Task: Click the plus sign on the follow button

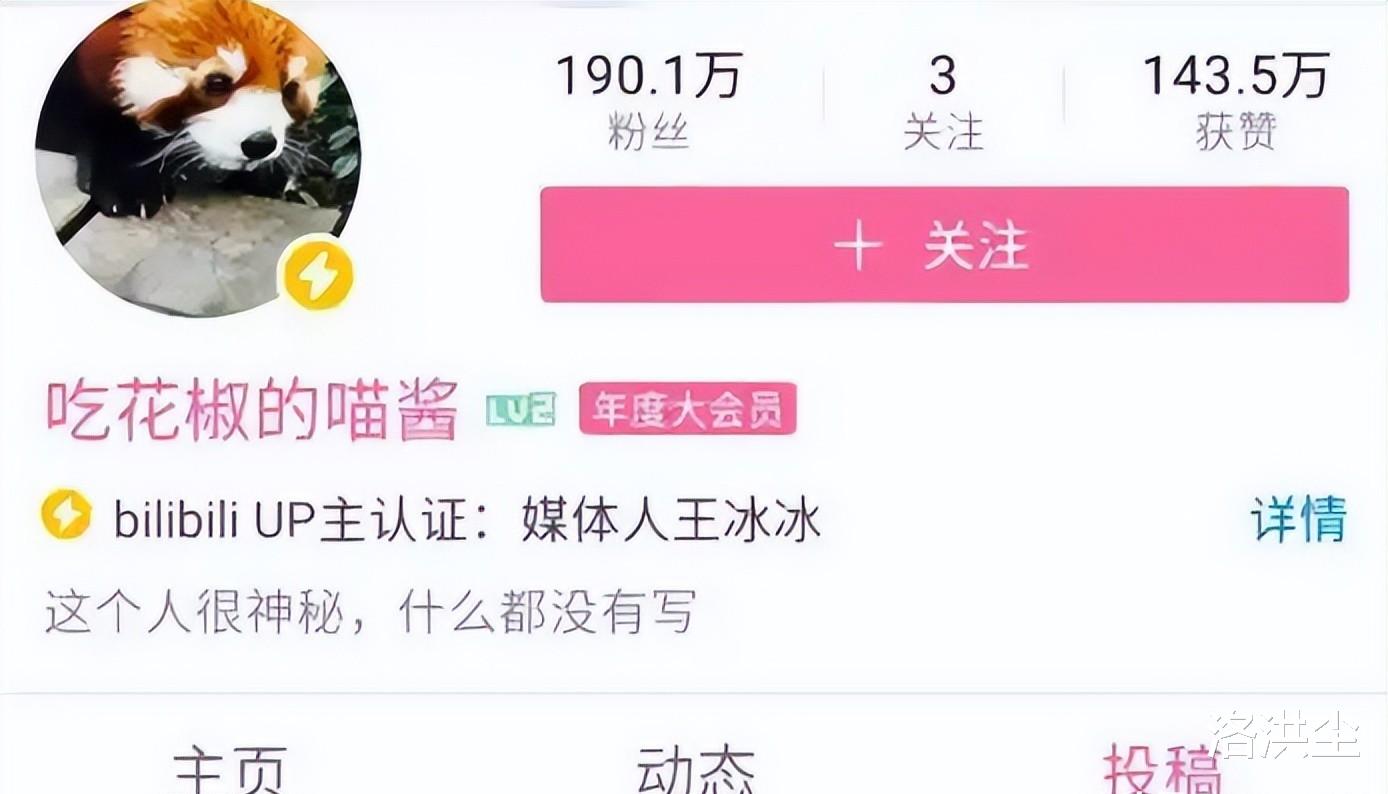Action: click(x=858, y=246)
